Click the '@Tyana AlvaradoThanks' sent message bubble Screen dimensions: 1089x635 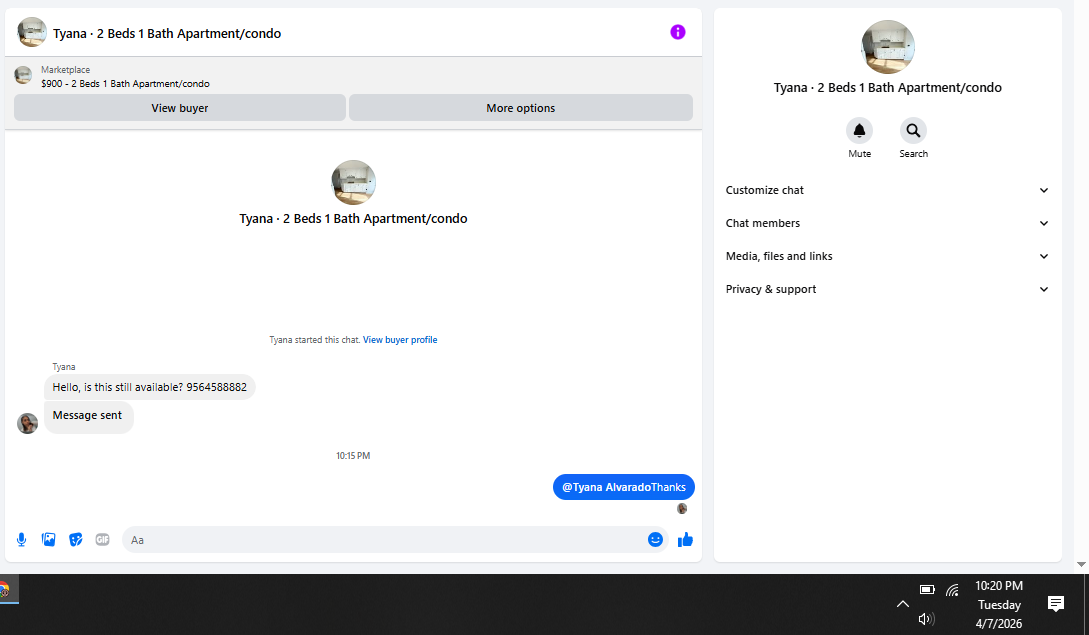[624, 487]
